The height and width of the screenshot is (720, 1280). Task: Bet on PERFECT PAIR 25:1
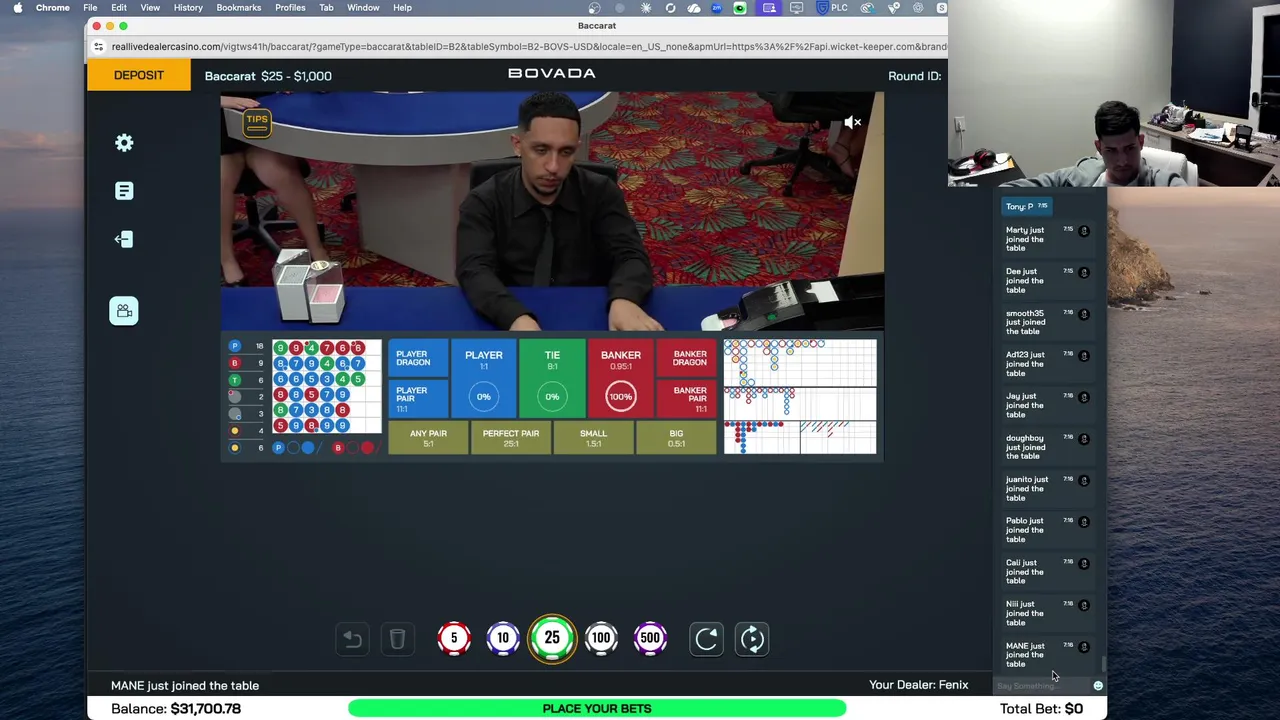511,438
